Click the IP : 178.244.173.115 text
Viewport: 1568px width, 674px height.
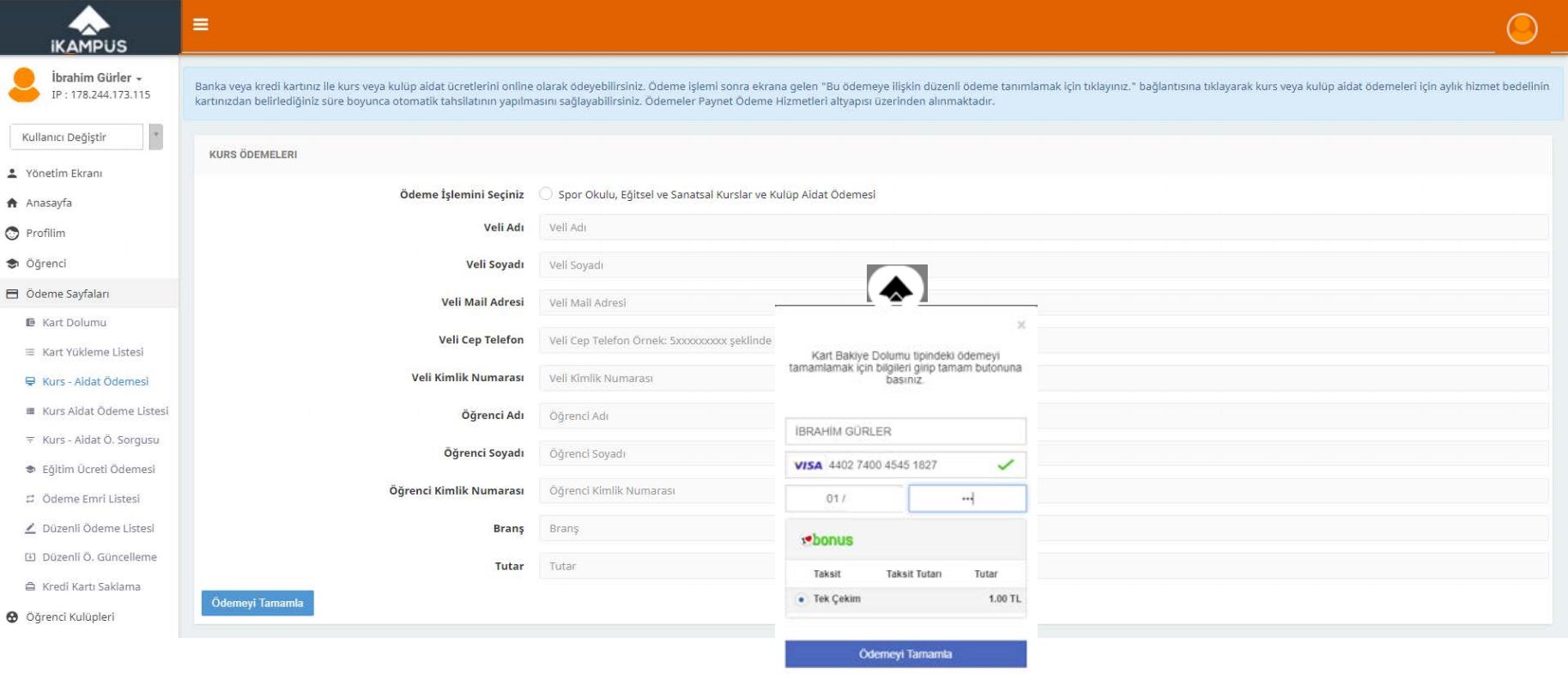tap(100, 95)
